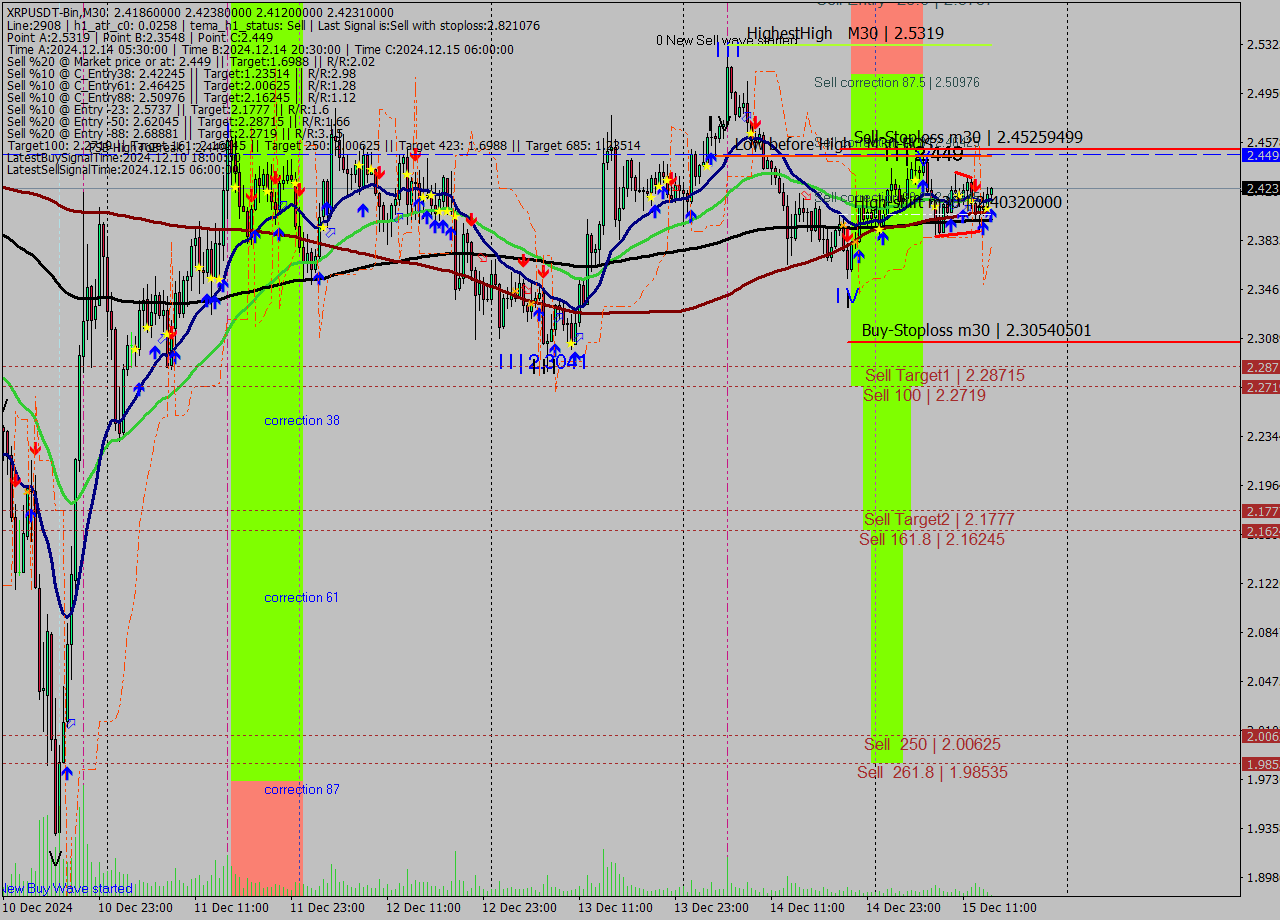Select the 'Sell %10 @ Entry -23' line
The width and height of the screenshot is (1280, 920).
click(168, 110)
